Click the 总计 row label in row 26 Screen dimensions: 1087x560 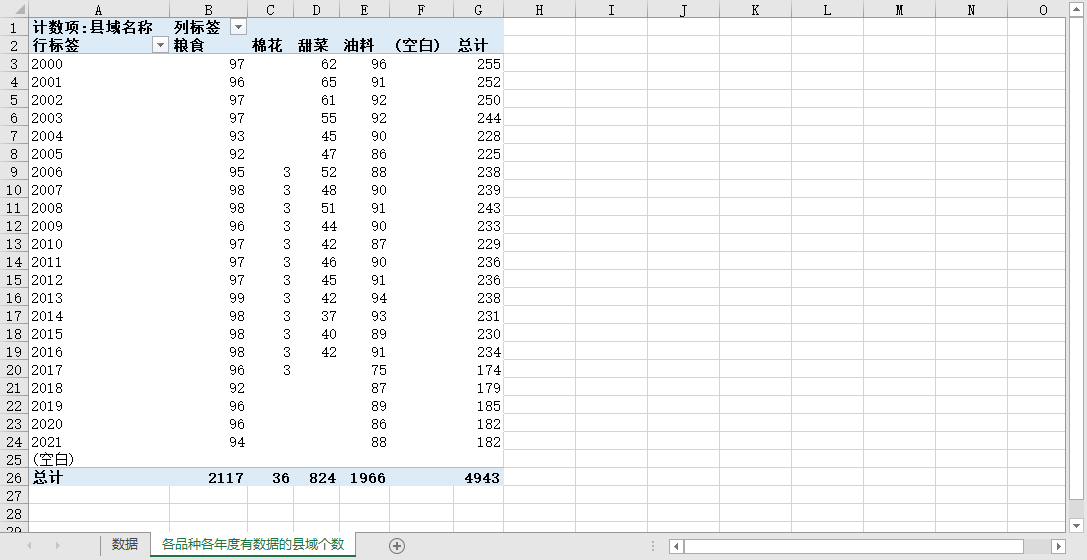98,478
